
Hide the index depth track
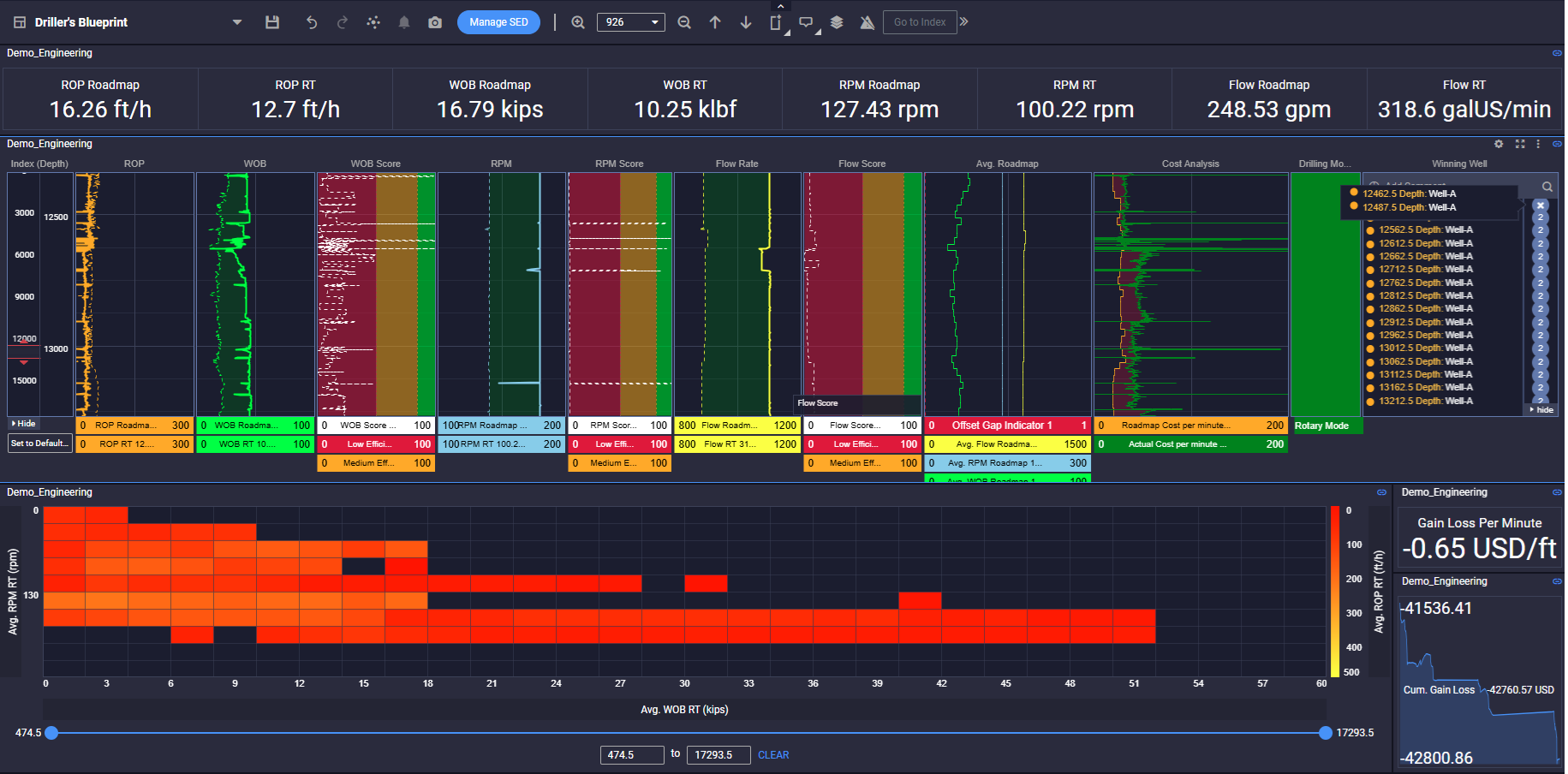24,424
